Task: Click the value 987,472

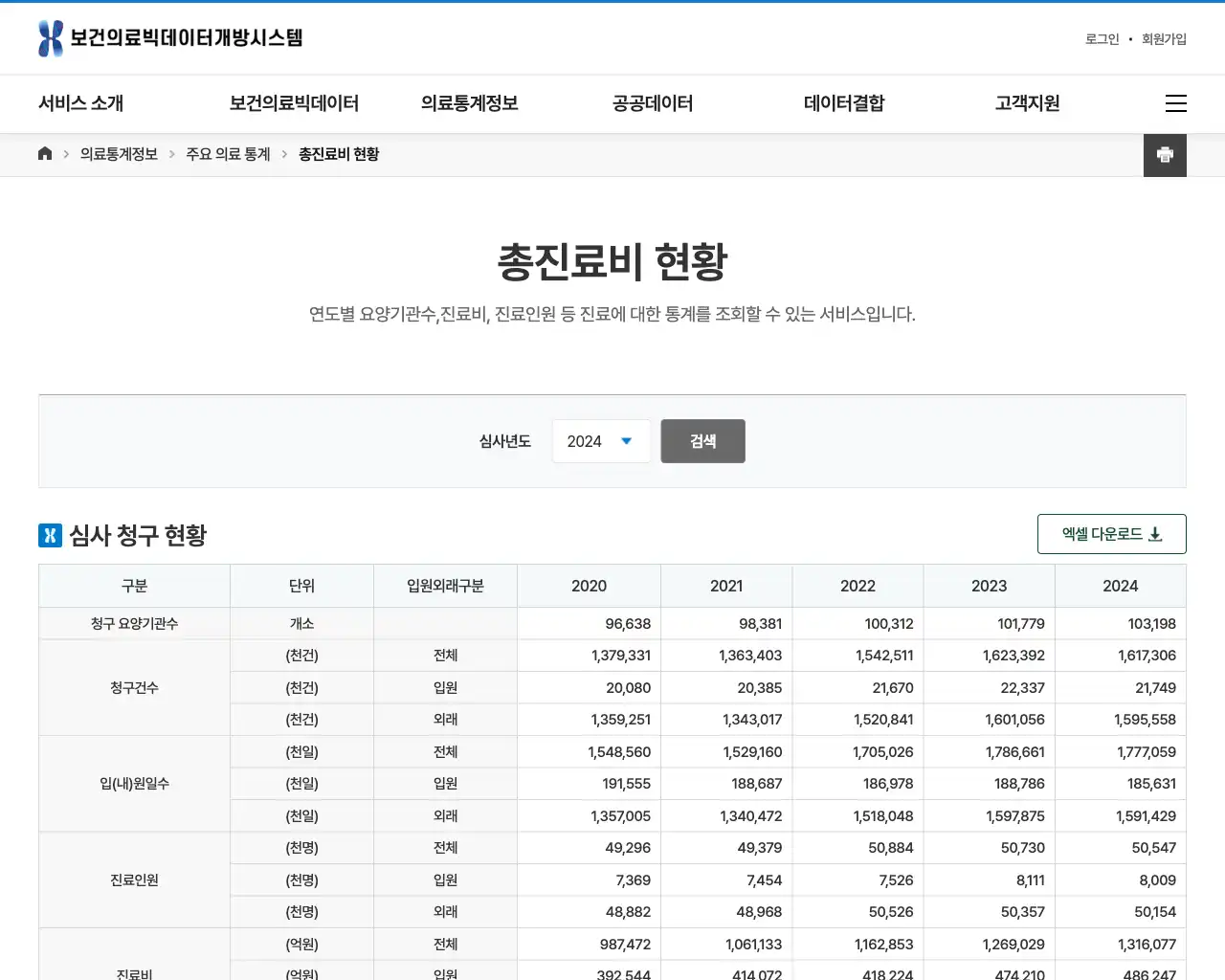Action: tap(625, 945)
